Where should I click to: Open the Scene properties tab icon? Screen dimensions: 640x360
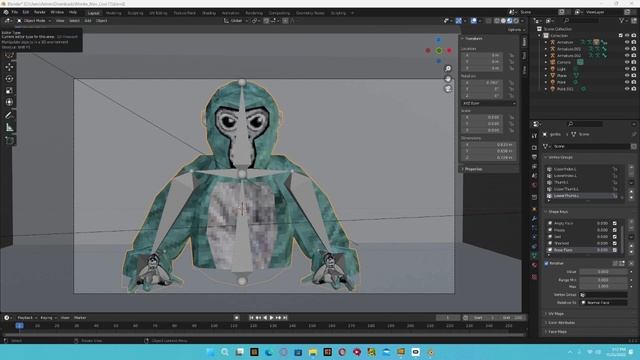(534, 176)
